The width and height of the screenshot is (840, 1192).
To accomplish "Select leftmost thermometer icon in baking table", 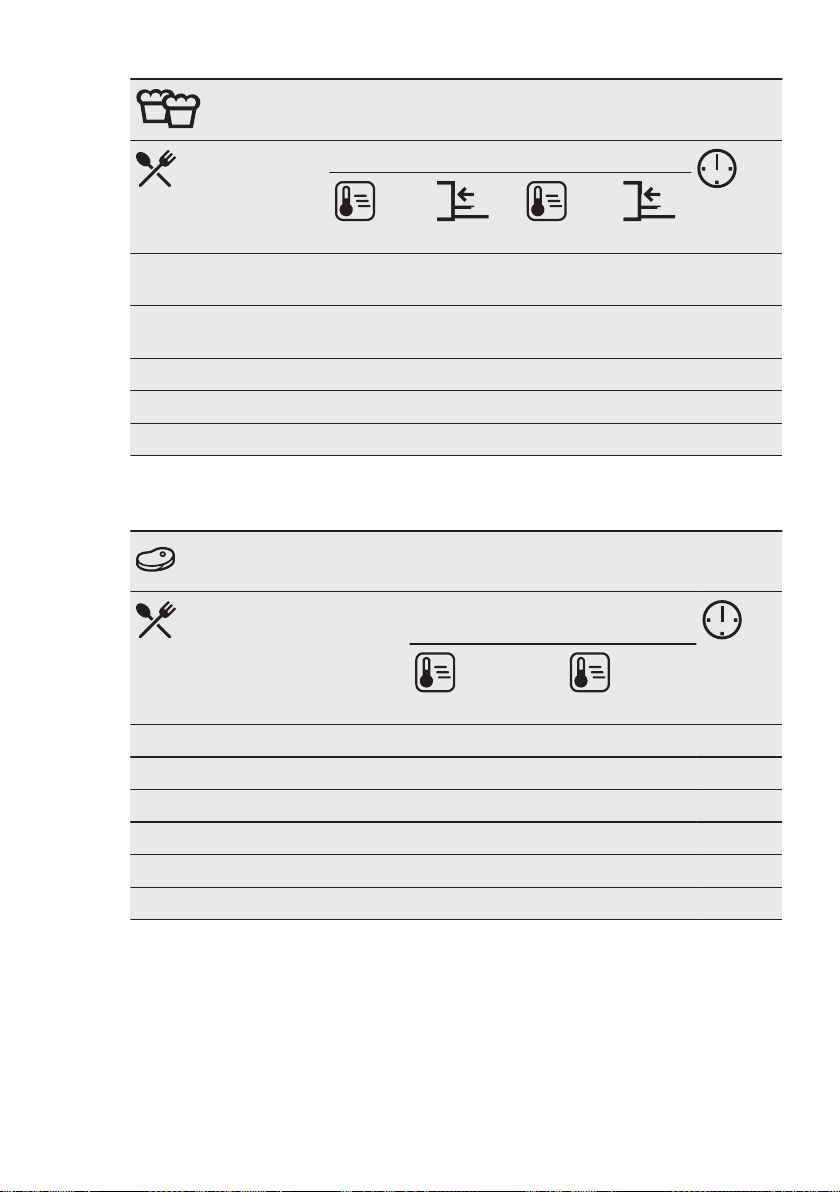I will [355, 201].
